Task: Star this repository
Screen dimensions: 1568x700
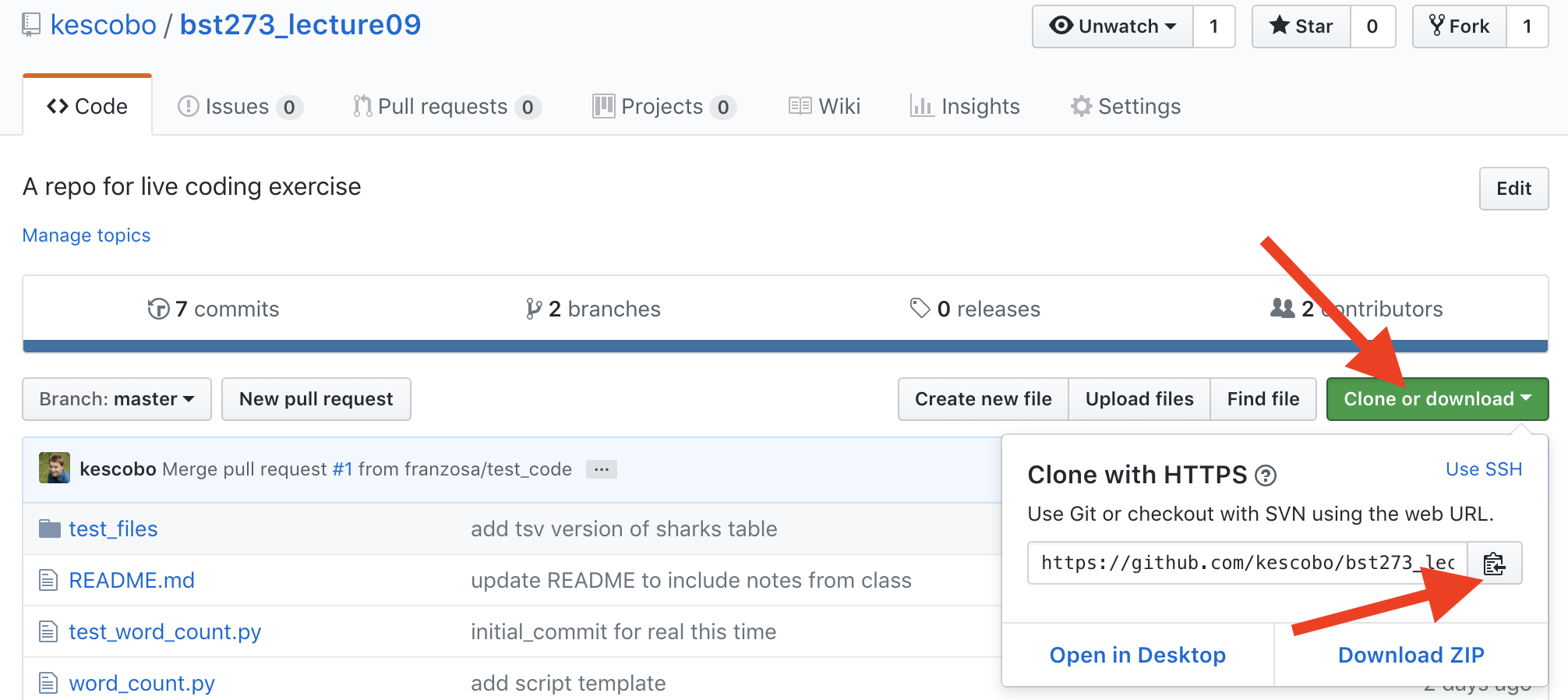Action: tap(1301, 27)
